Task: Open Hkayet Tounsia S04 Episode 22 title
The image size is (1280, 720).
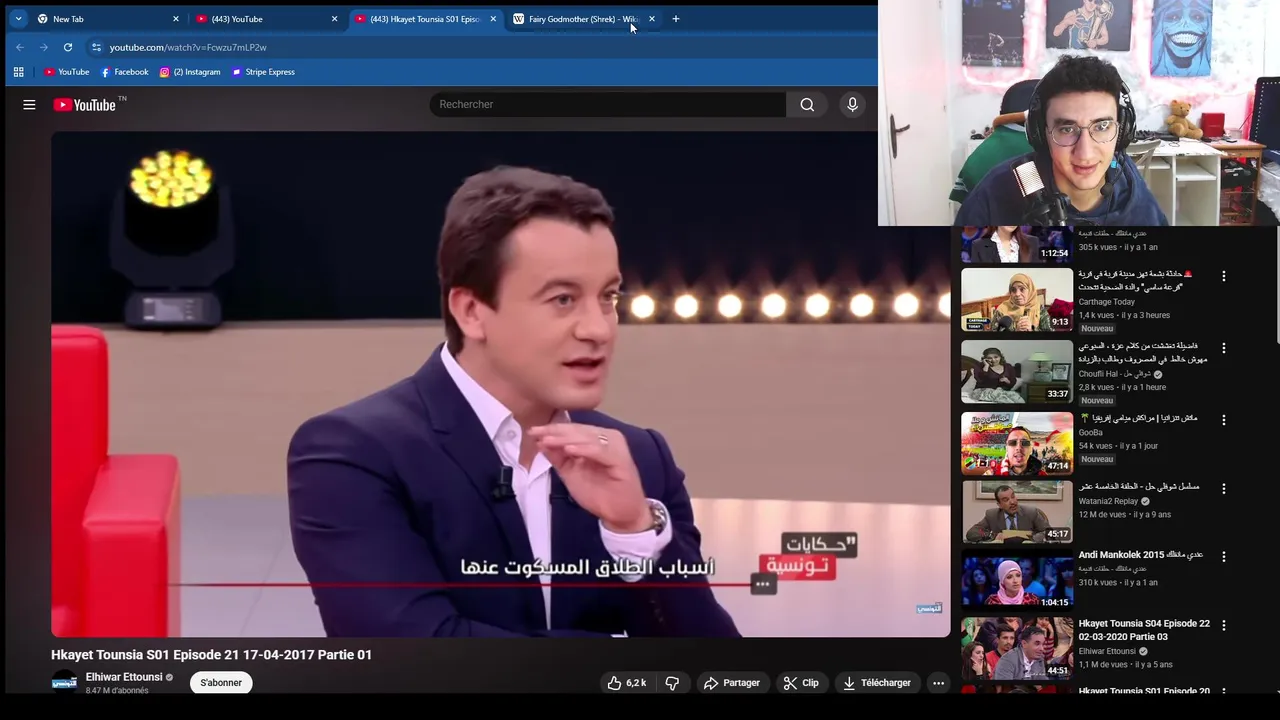Action: tap(1144, 630)
